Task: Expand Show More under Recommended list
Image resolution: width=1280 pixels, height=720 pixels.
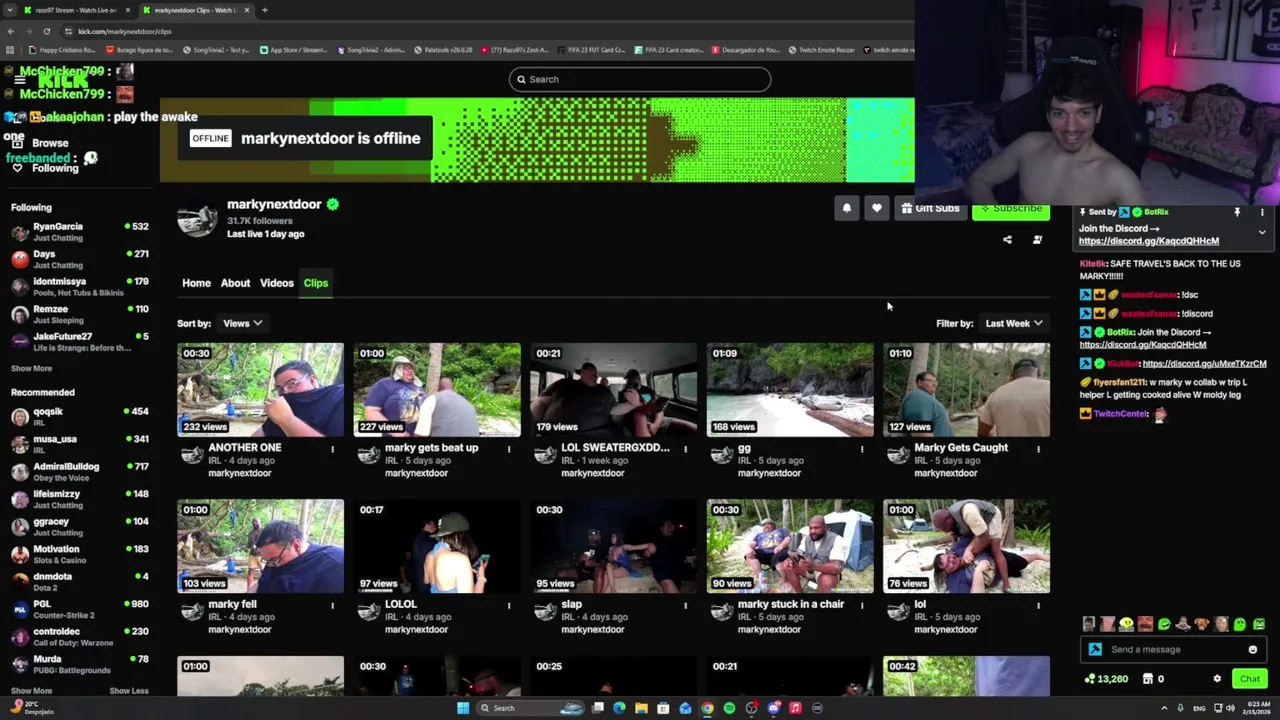Action: click(x=31, y=690)
